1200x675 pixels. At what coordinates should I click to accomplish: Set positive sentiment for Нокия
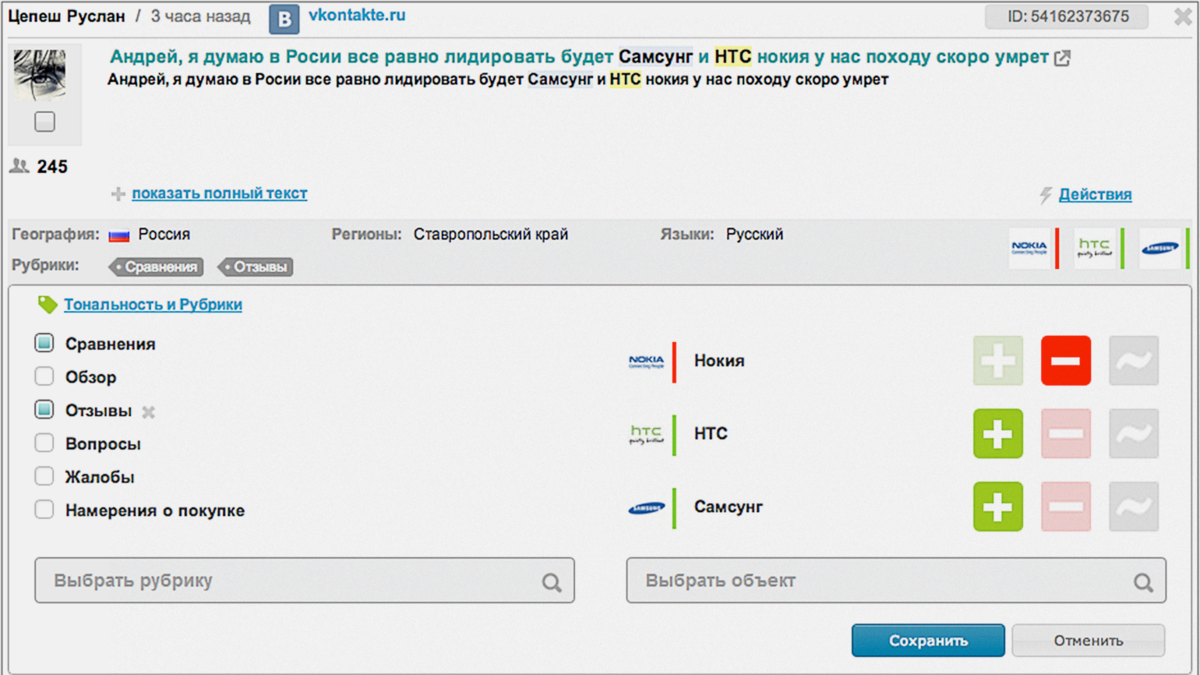998,361
